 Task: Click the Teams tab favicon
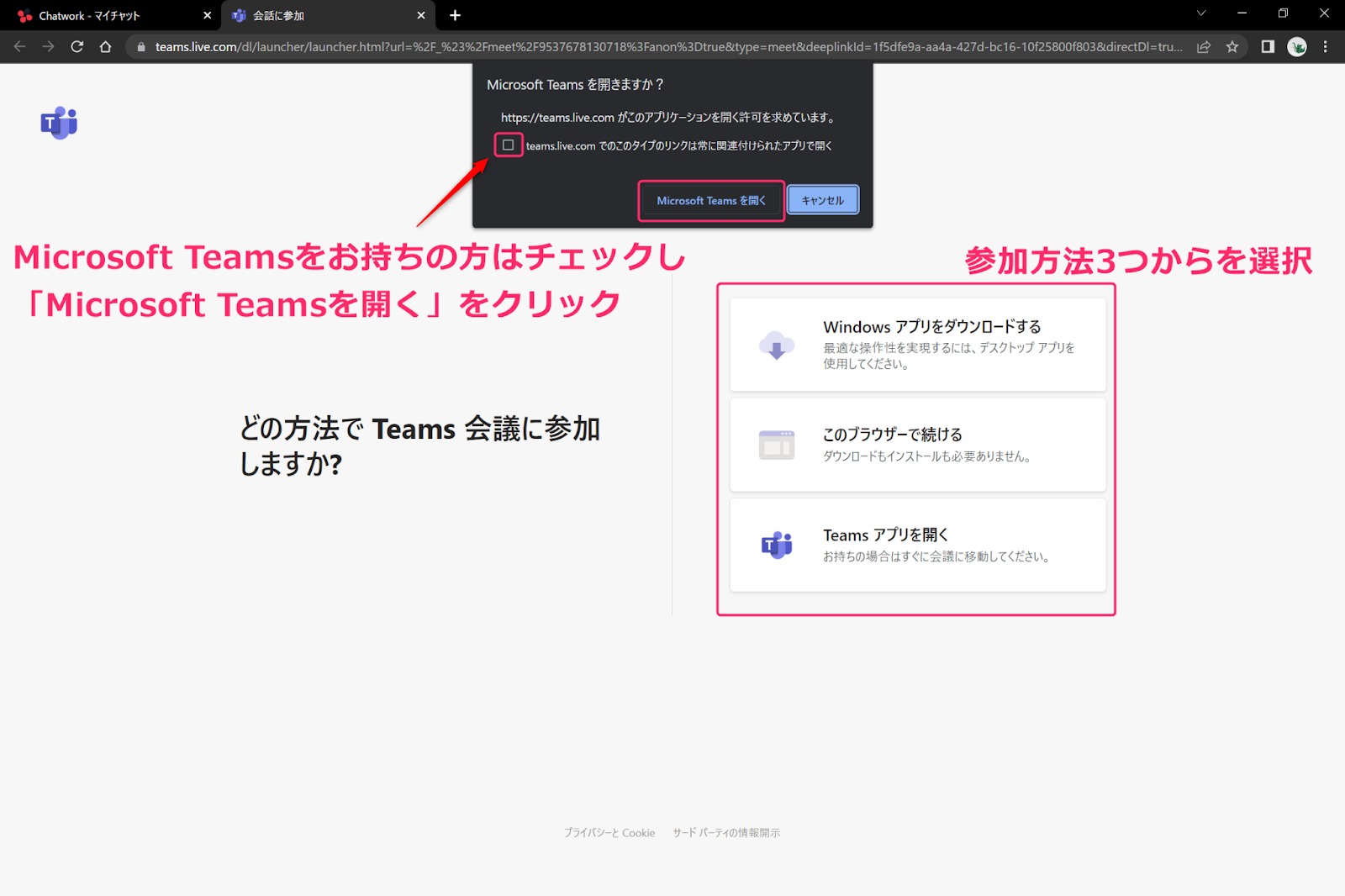pos(239,15)
